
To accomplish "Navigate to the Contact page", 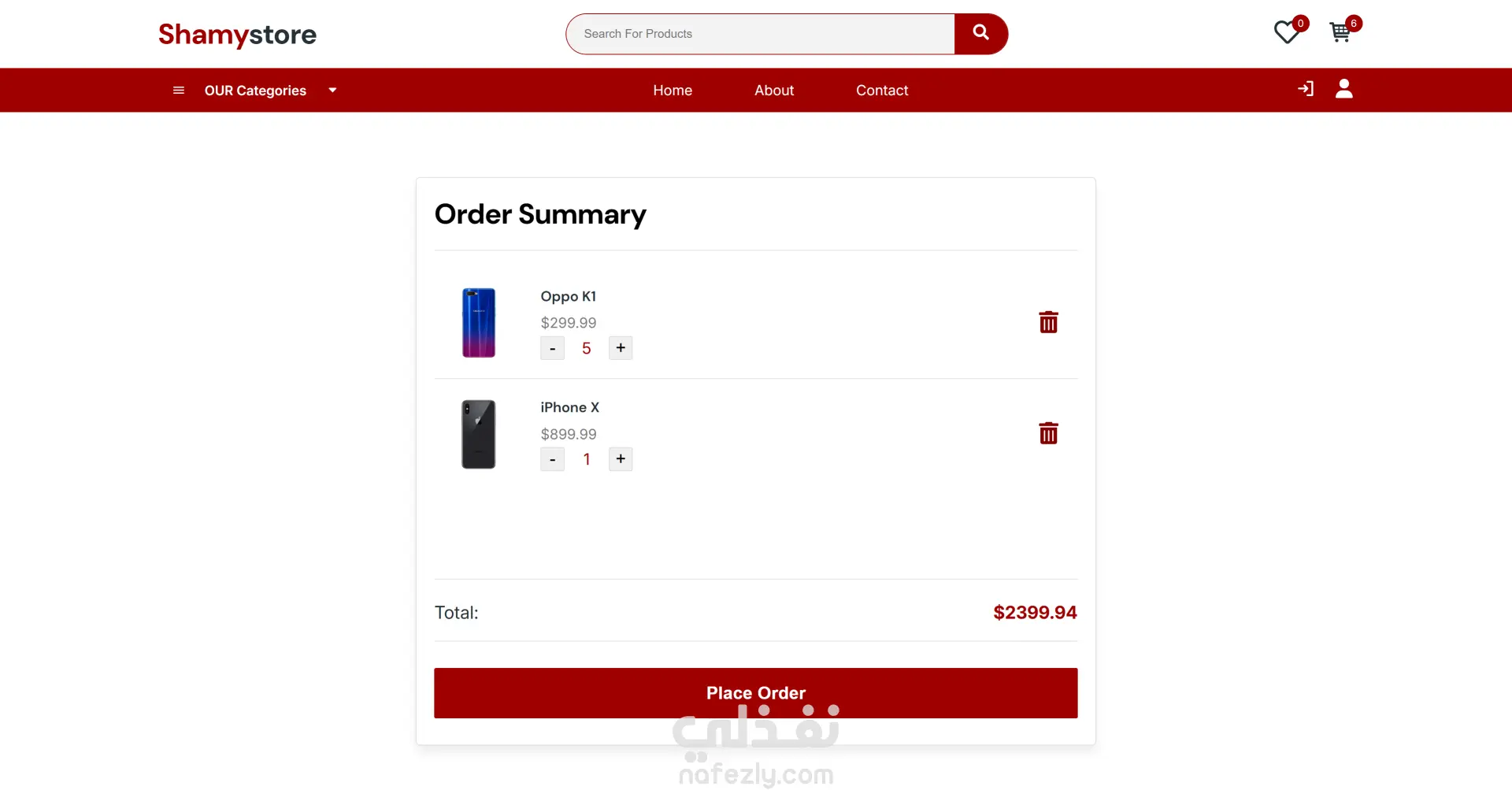I will (x=882, y=91).
